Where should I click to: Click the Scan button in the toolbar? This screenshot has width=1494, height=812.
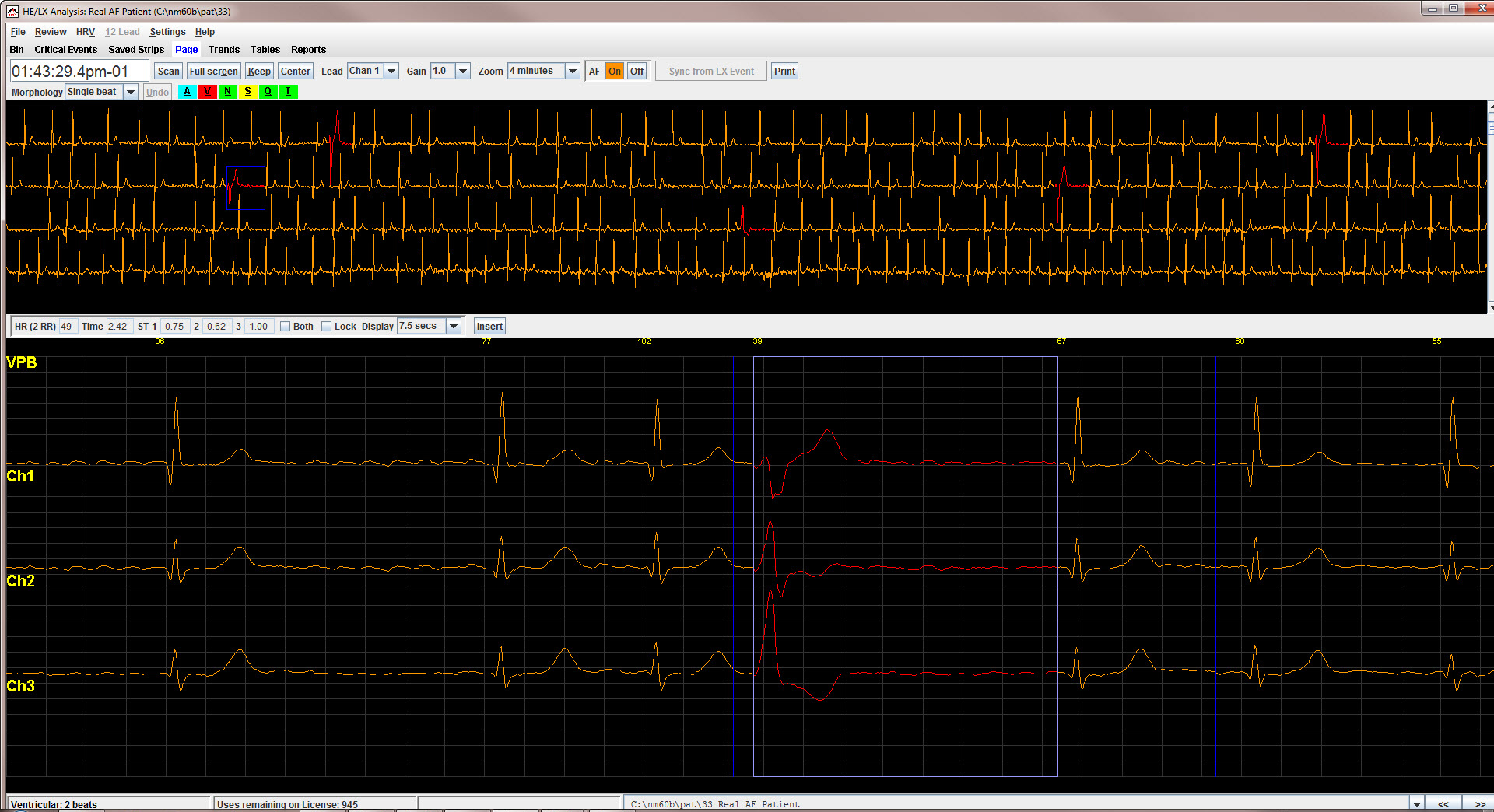[x=168, y=71]
